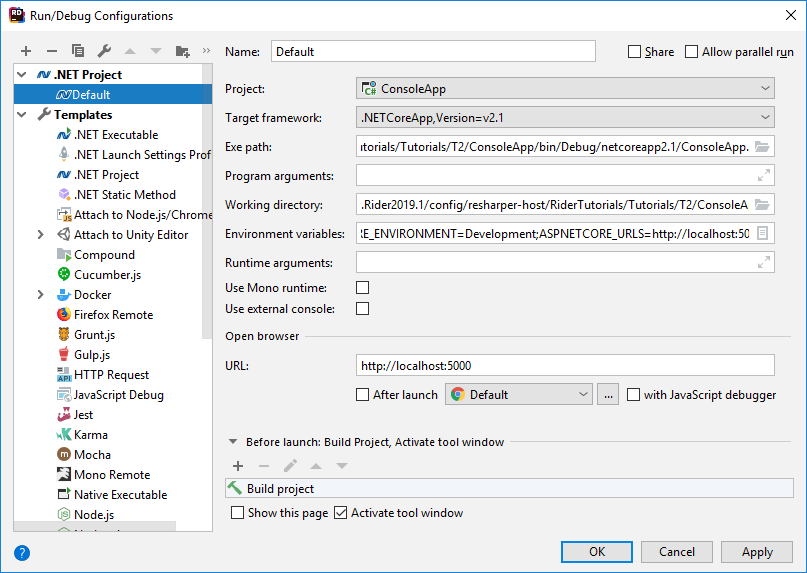This screenshot has height=573, width=807.
Task: Toggle Use external console checkbox
Action: (x=362, y=308)
